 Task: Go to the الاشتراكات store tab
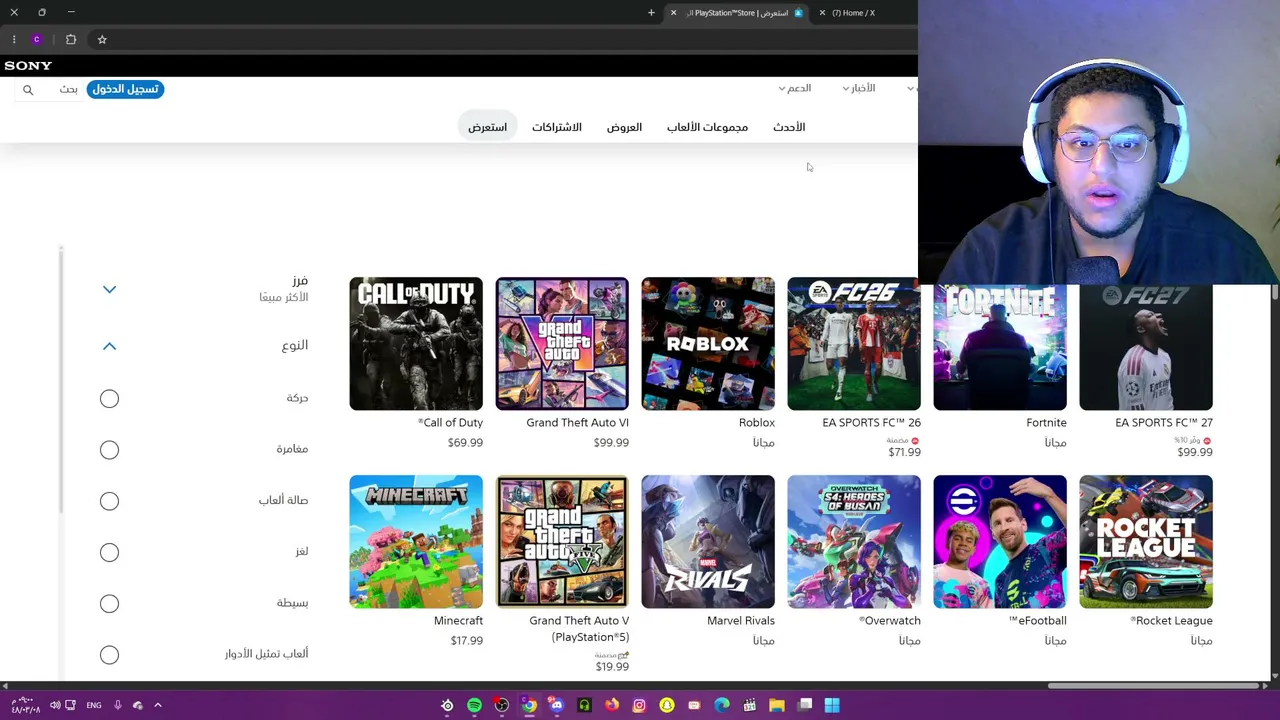[556, 127]
